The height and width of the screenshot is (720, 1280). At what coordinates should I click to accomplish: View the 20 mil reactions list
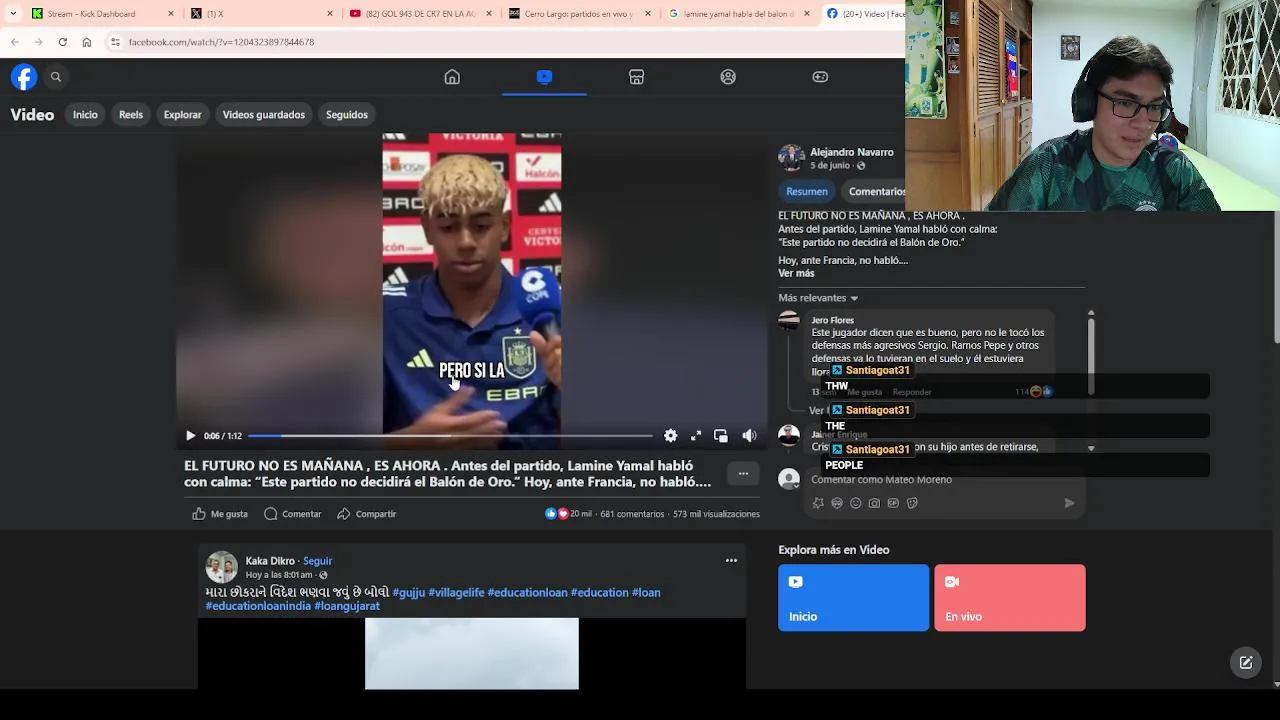coord(568,514)
